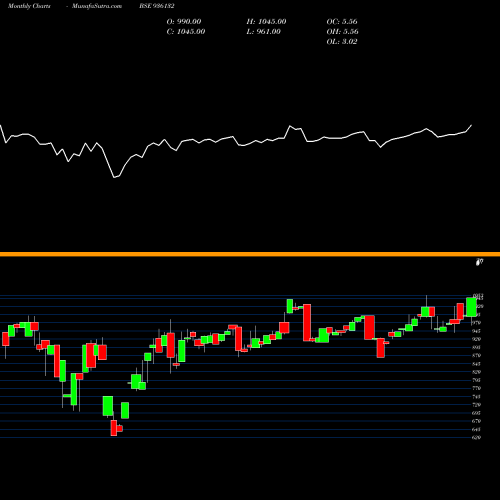The height and width of the screenshot is (500, 500).
Task: Click the low value 'L: 961.00'
Action: point(264,32)
